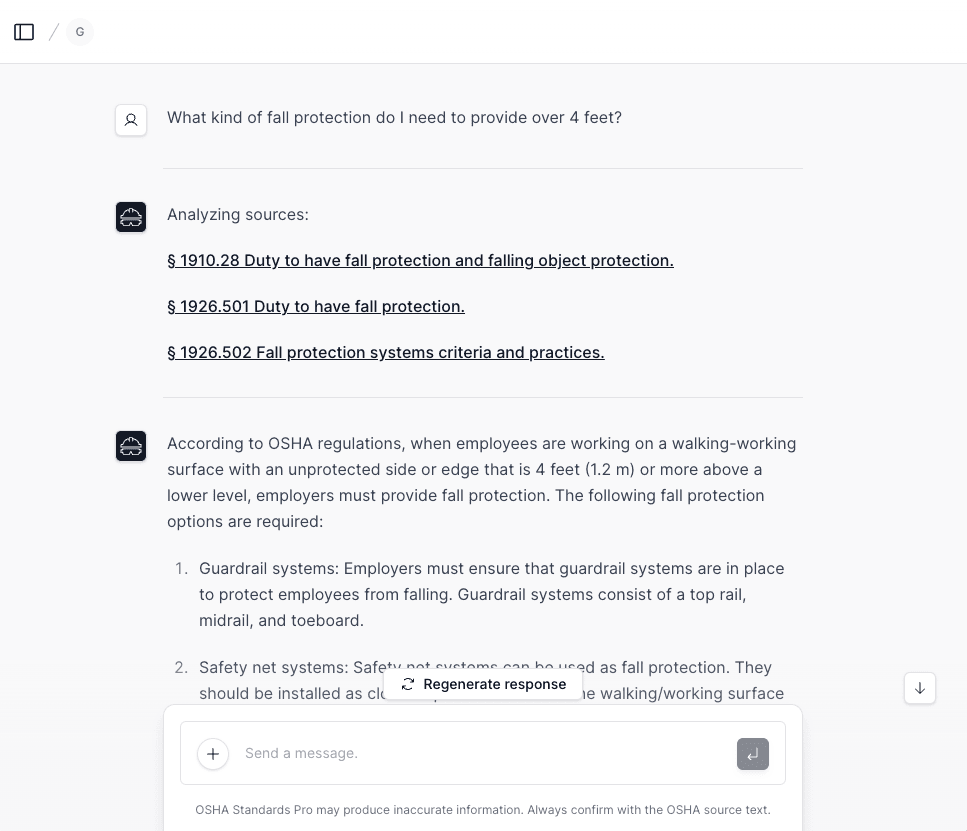Click the slash separator in the header
This screenshot has width=967, height=831.
[54, 32]
